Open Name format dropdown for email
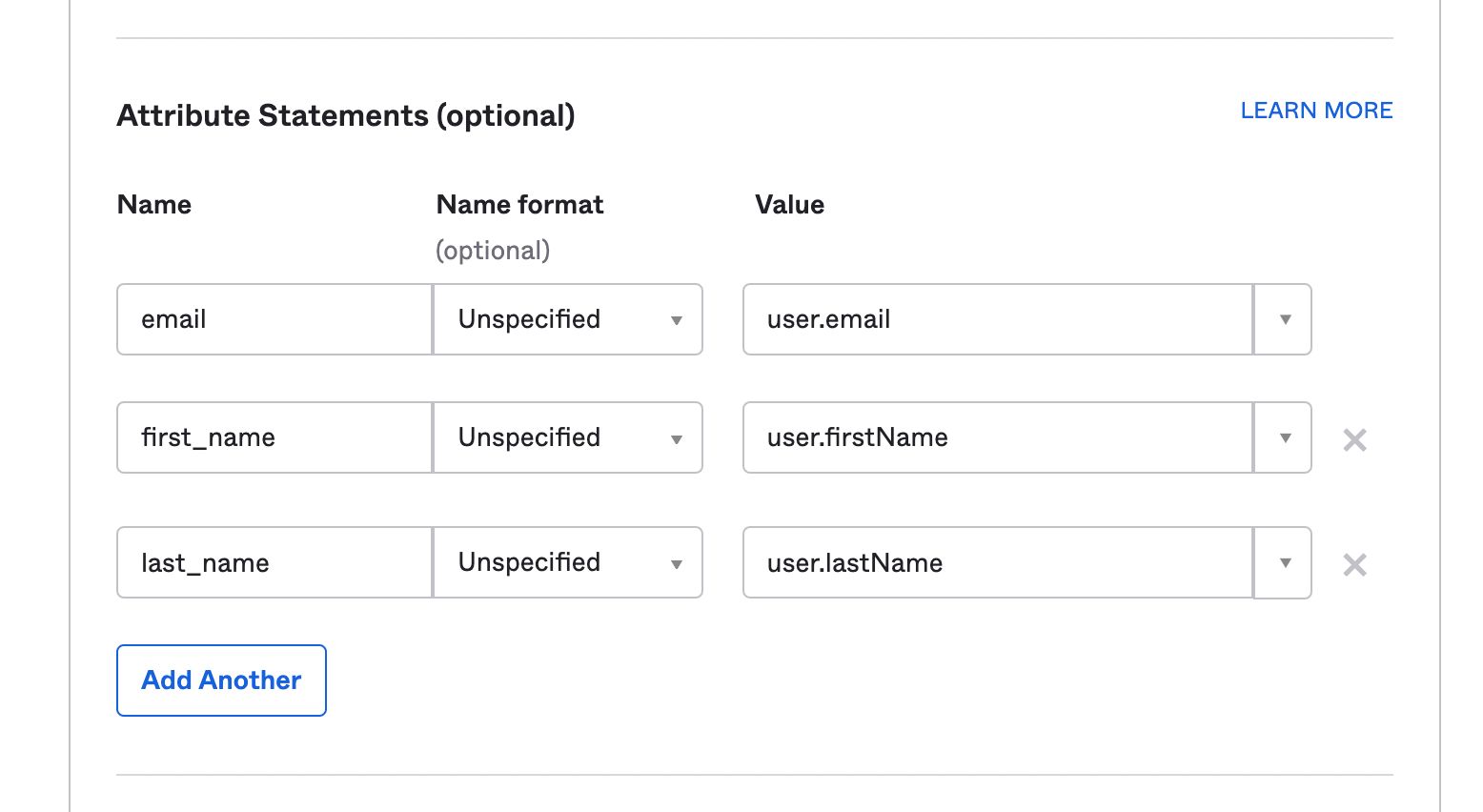Screen dimensions: 1483x812 (568, 319)
